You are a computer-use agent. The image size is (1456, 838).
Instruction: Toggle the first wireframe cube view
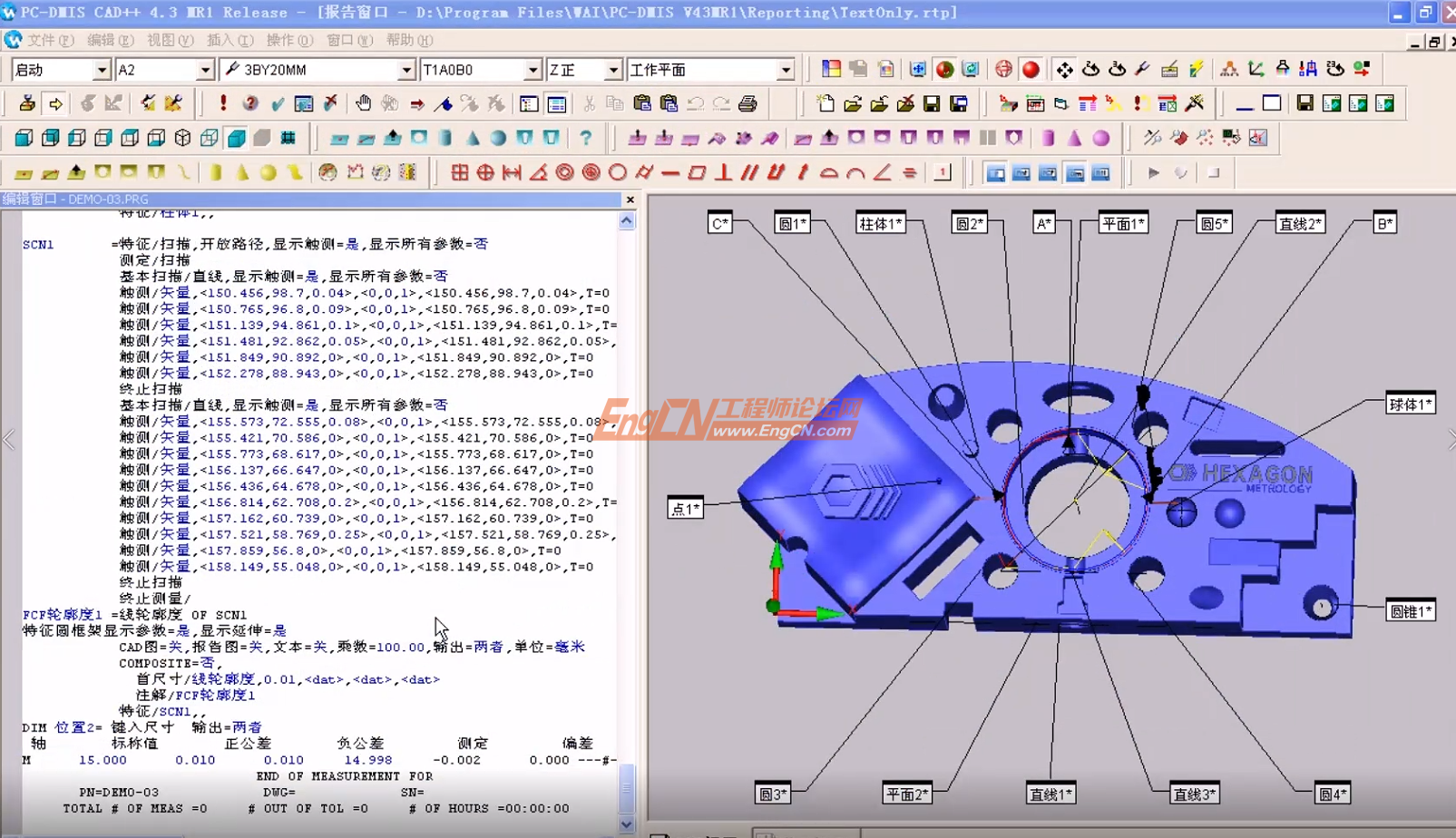(24, 138)
